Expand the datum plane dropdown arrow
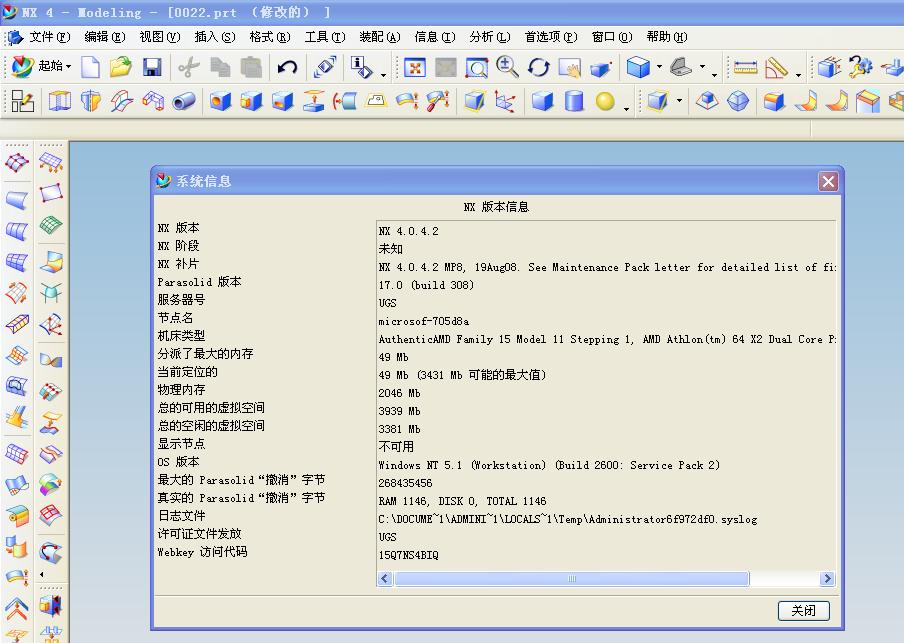 click(x=679, y=101)
